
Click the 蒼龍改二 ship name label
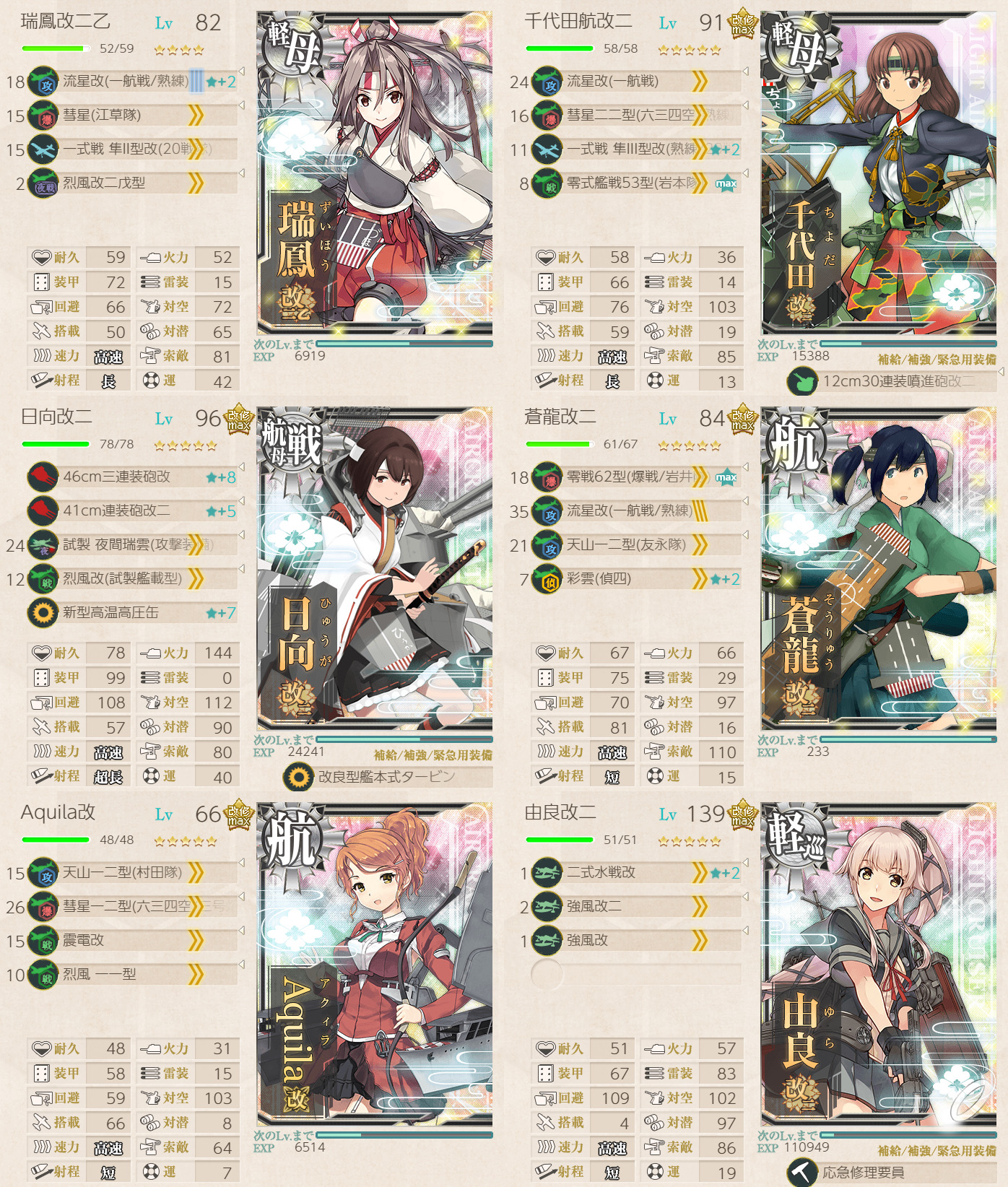(560, 417)
